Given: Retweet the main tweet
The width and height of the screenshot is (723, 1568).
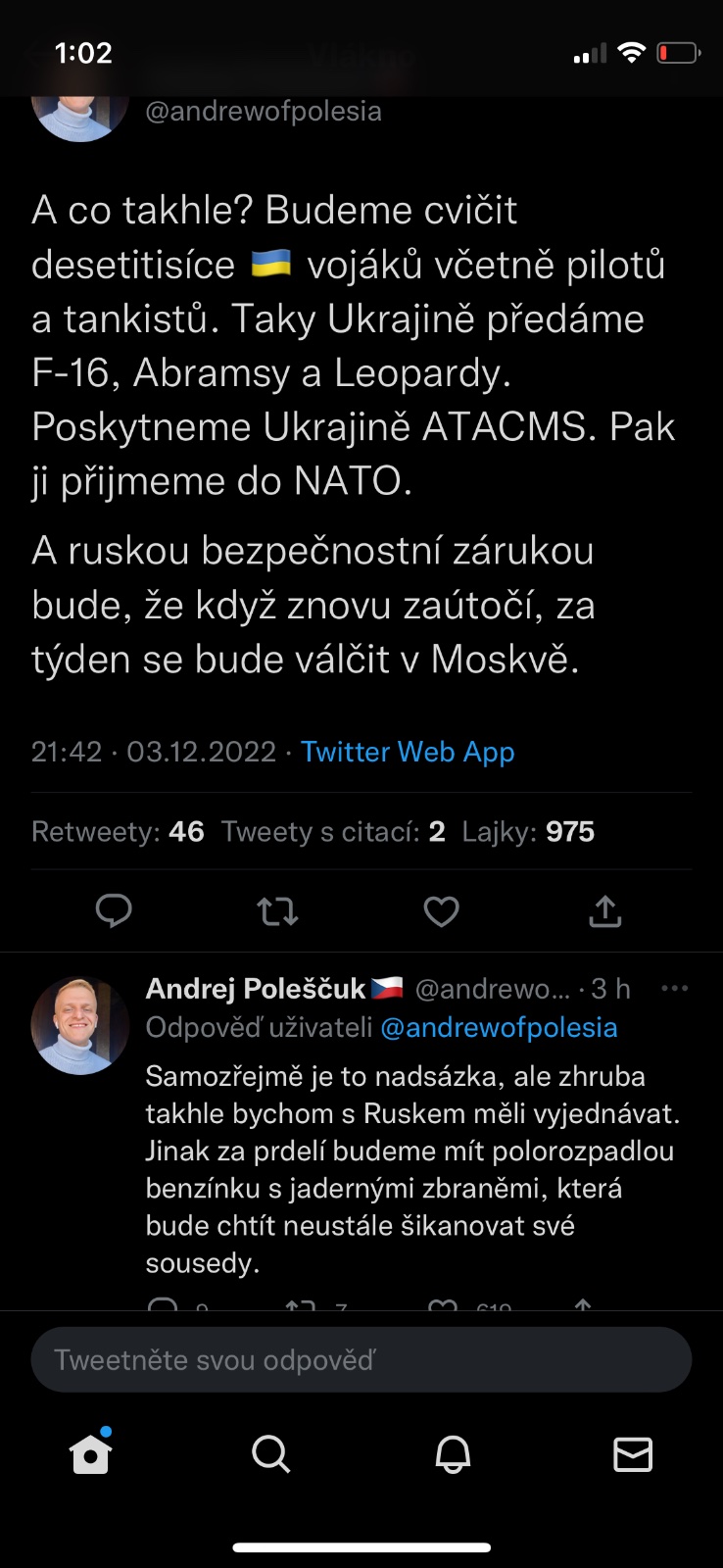Looking at the screenshot, I should coord(277,911).
